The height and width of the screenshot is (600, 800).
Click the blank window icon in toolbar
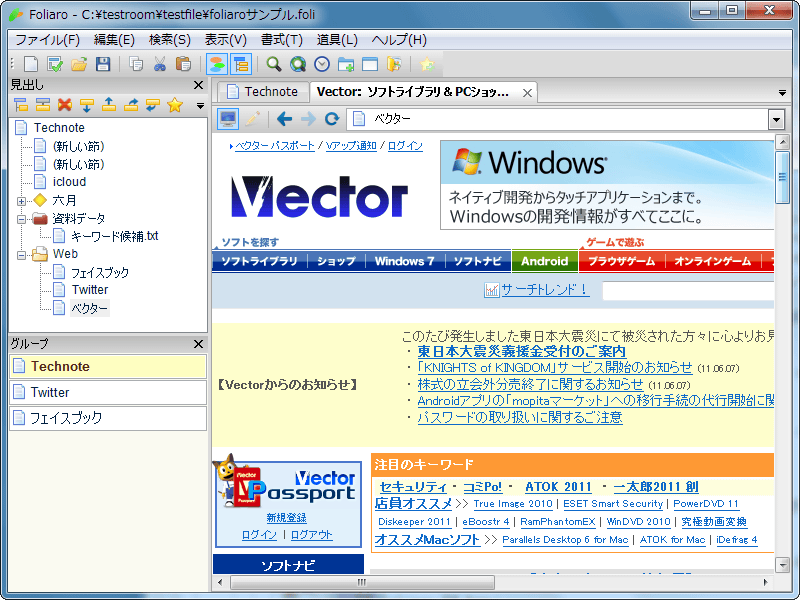(x=370, y=64)
